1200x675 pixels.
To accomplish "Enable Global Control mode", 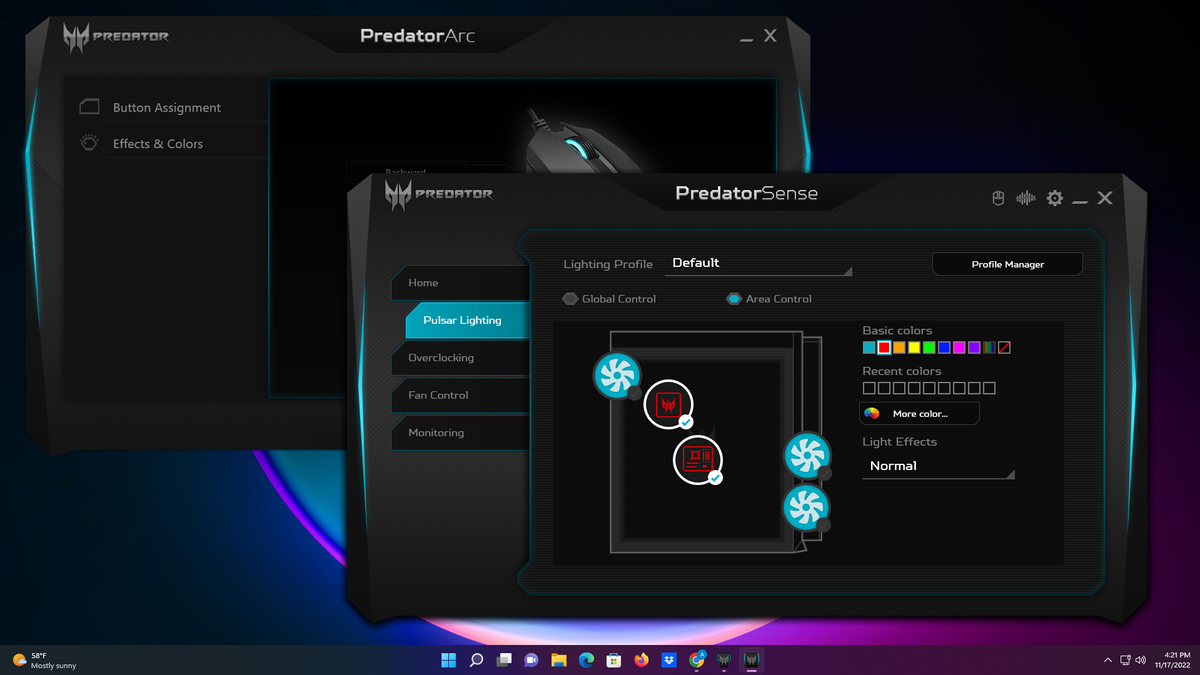I will point(570,298).
